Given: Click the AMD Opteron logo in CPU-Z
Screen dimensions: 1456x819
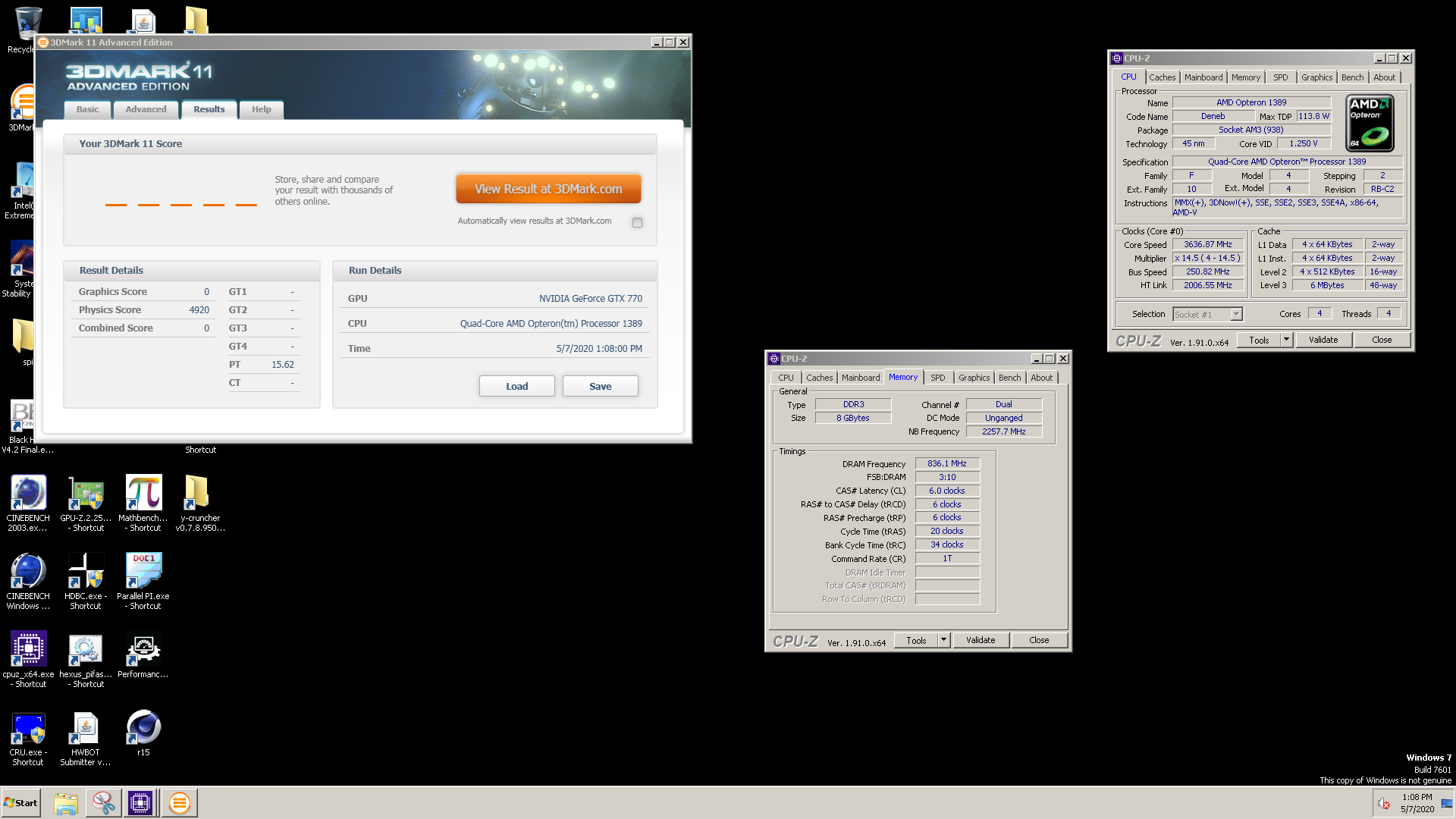Looking at the screenshot, I should (1370, 123).
